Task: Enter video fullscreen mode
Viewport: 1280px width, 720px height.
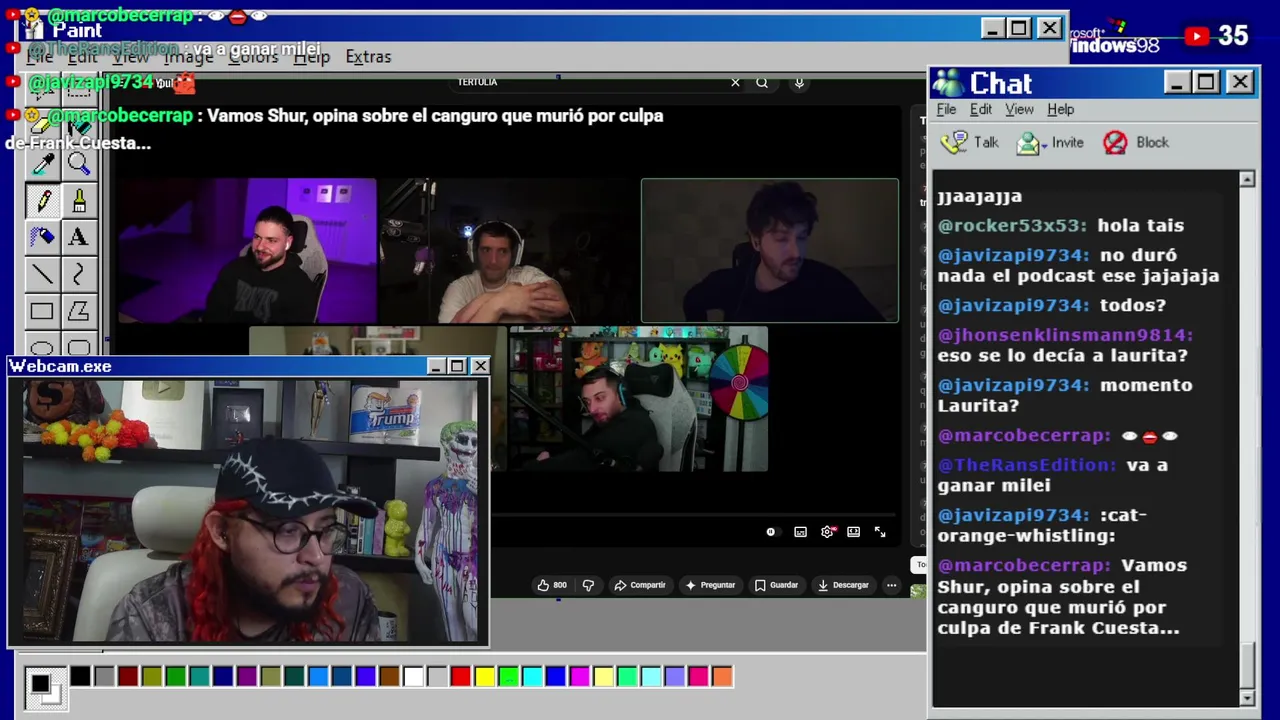Action: (880, 532)
